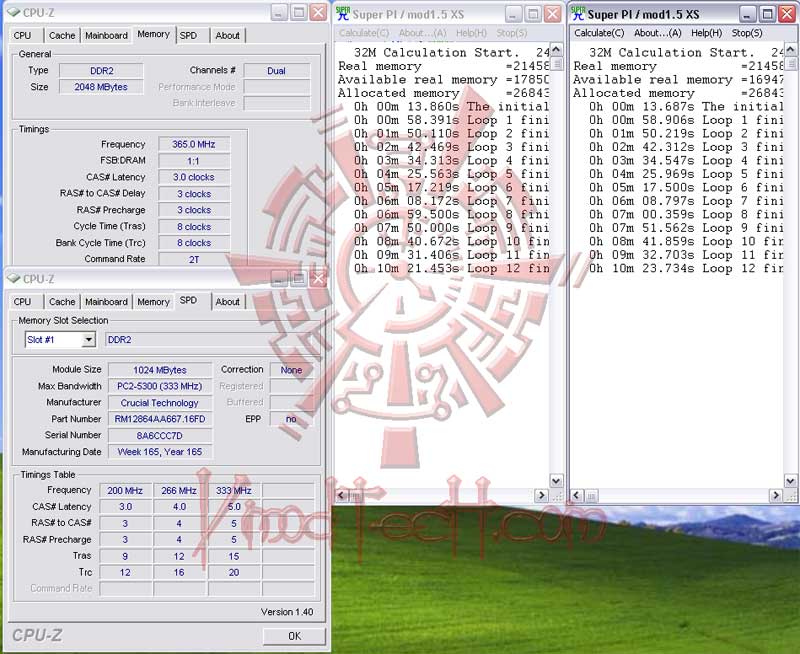Minimize the right Super PI window

pyautogui.click(x=747, y=14)
